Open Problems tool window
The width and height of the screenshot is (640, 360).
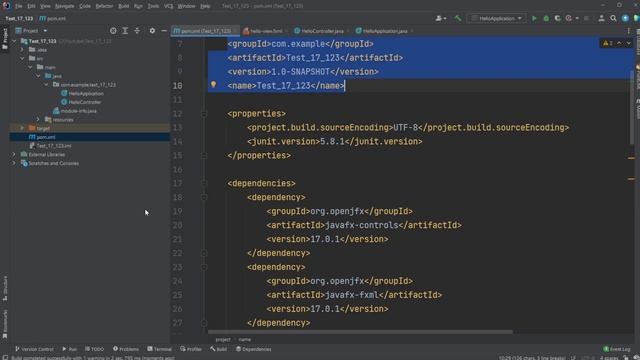(x=126, y=349)
